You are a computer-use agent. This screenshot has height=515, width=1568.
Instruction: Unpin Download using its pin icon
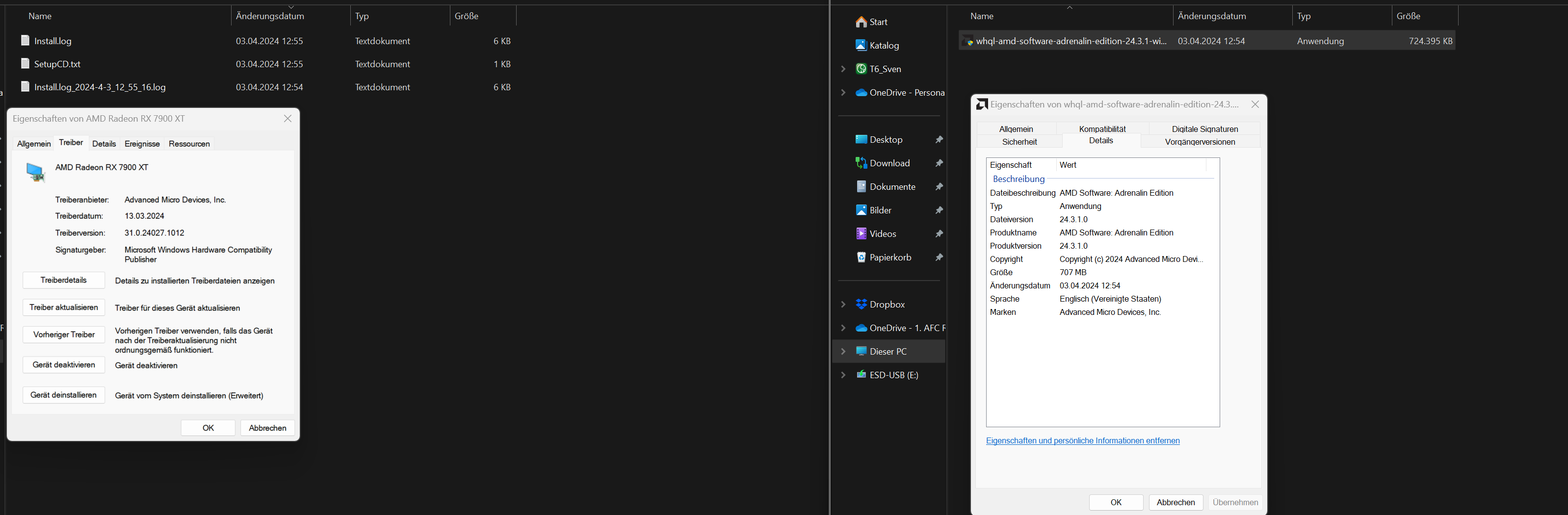click(939, 163)
